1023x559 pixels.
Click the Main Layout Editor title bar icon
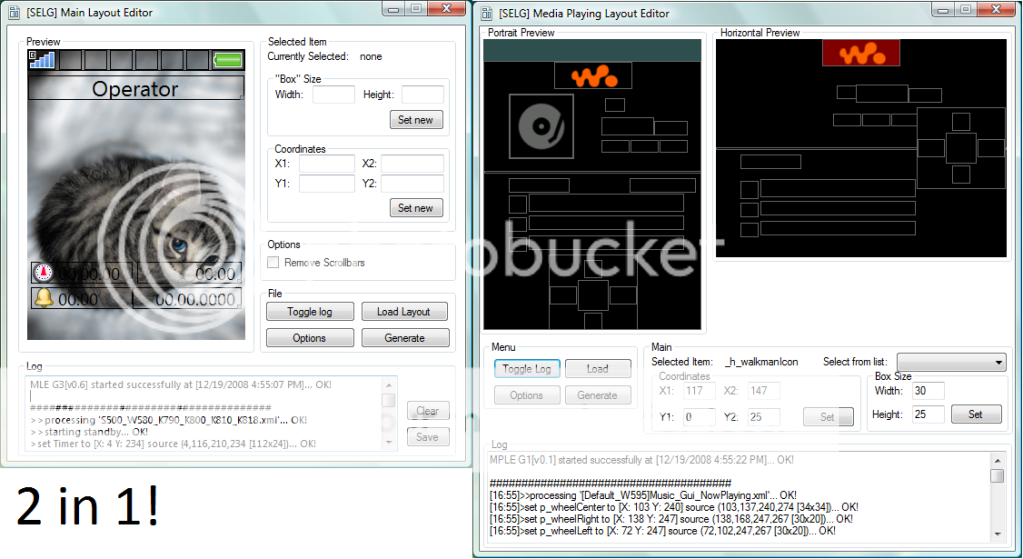coord(16,11)
